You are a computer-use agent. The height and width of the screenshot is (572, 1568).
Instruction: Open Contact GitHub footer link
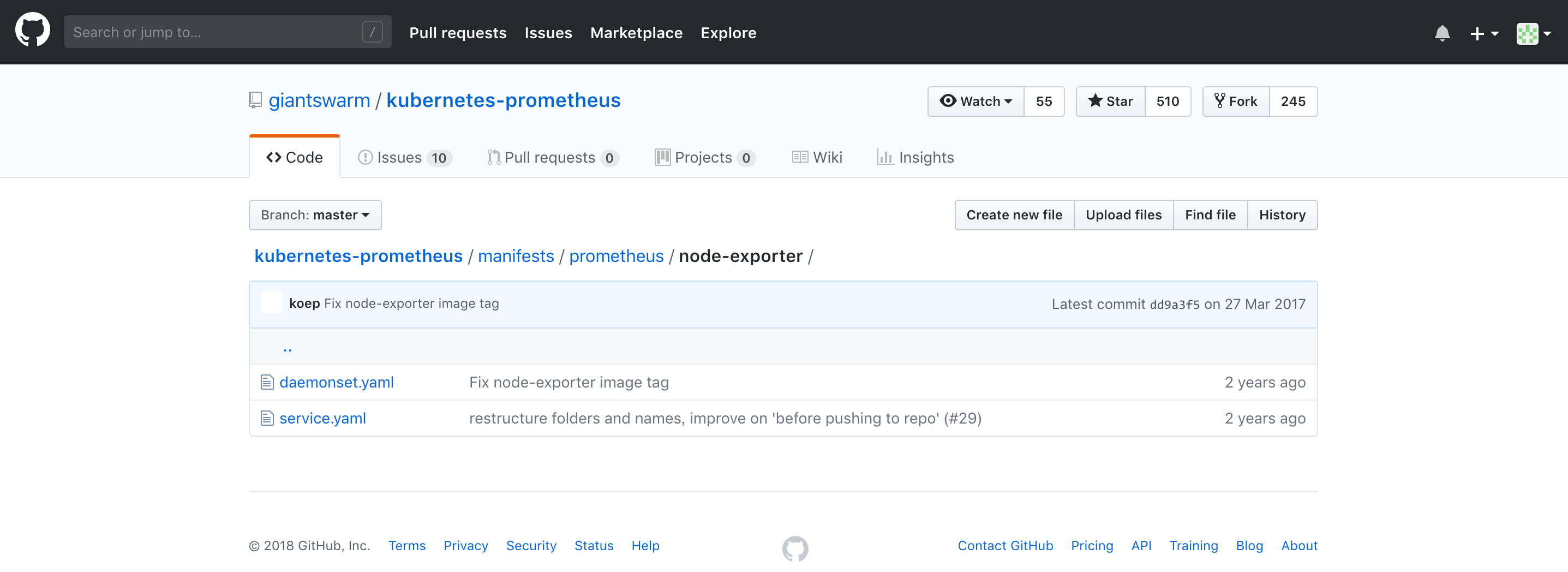[1005, 545]
